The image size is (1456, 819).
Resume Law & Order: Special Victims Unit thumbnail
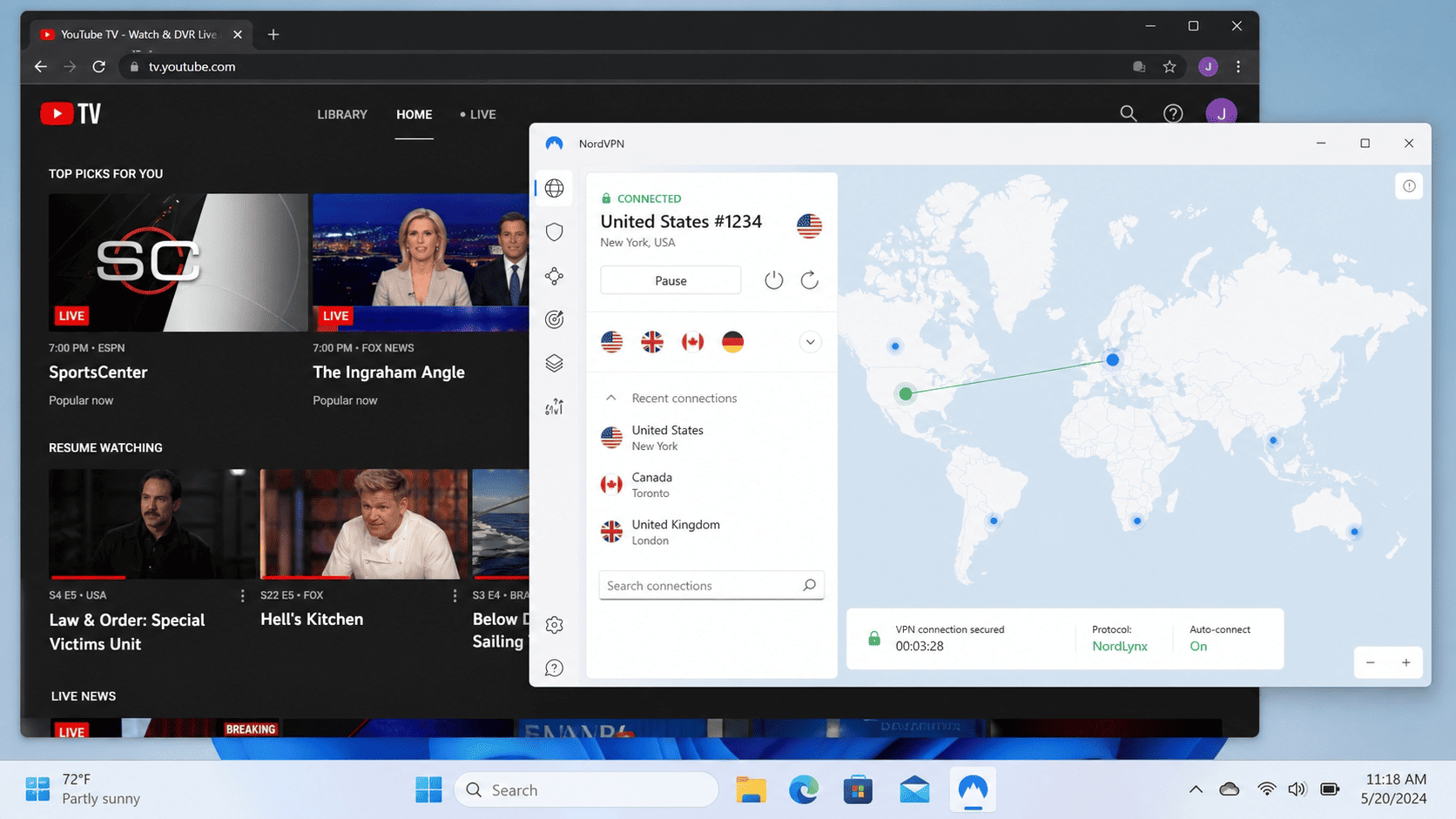tap(152, 524)
